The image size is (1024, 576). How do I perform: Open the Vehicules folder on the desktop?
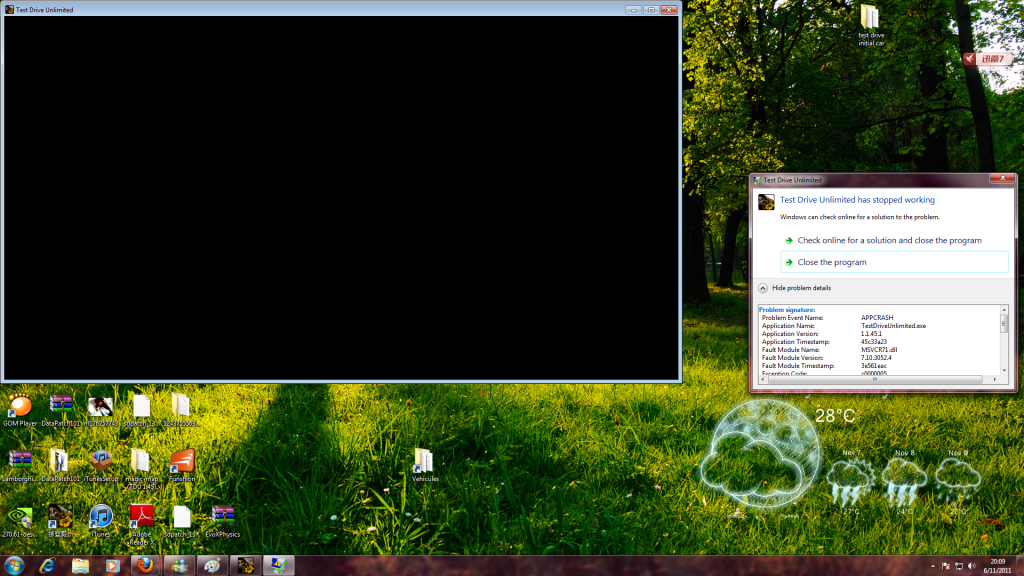coord(425,461)
